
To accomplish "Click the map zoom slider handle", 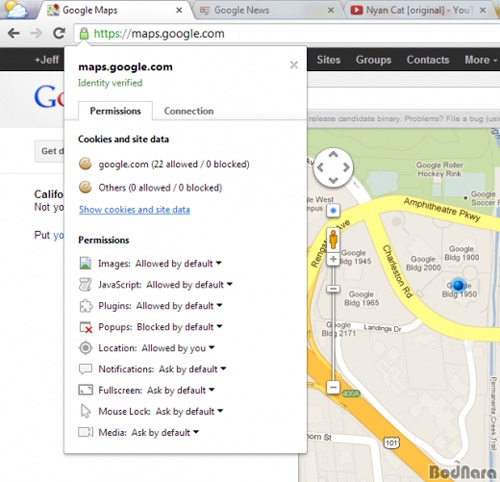I will (x=333, y=289).
